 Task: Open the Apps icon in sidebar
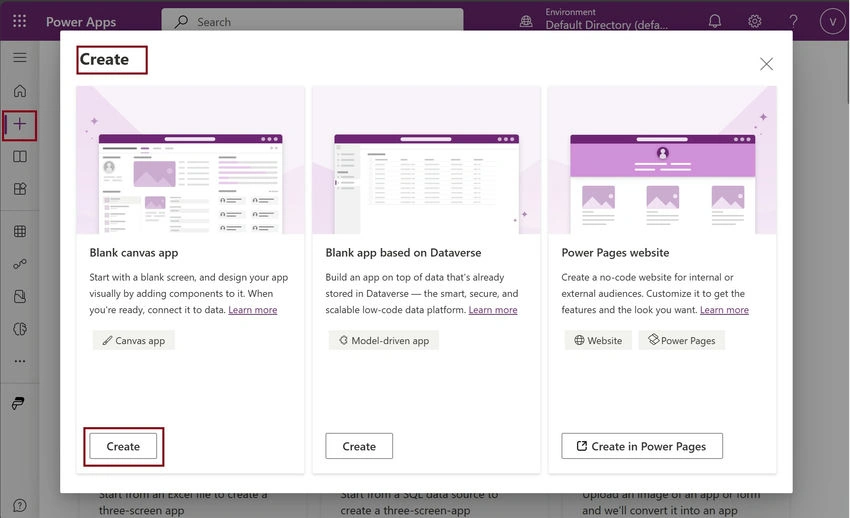point(20,189)
